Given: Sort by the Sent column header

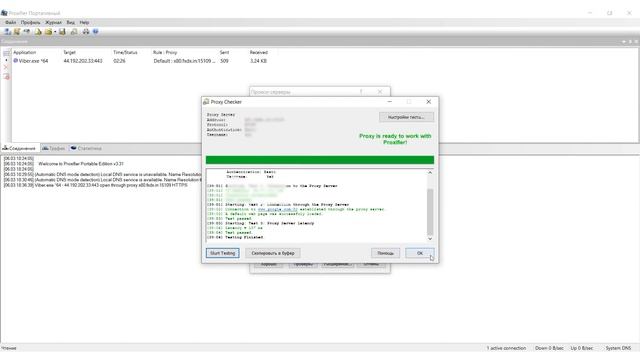Looking at the screenshot, I should [x=224, y=52].
